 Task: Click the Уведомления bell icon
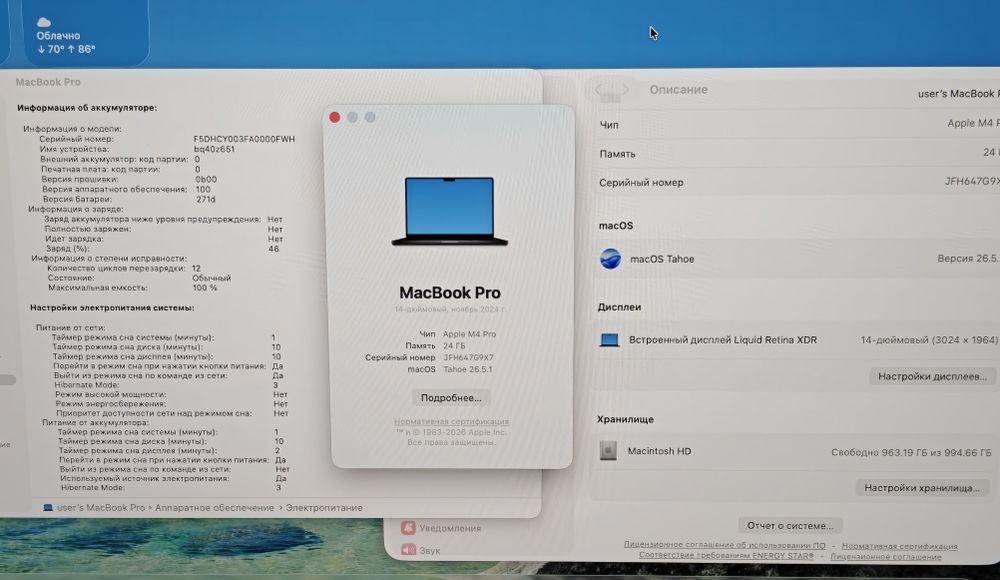point(408,528)
